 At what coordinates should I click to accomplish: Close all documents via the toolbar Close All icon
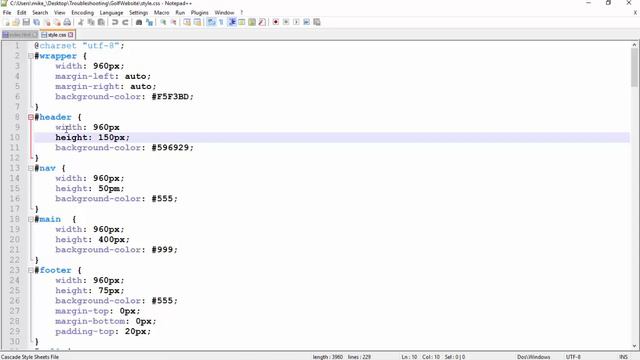[57, 22]
